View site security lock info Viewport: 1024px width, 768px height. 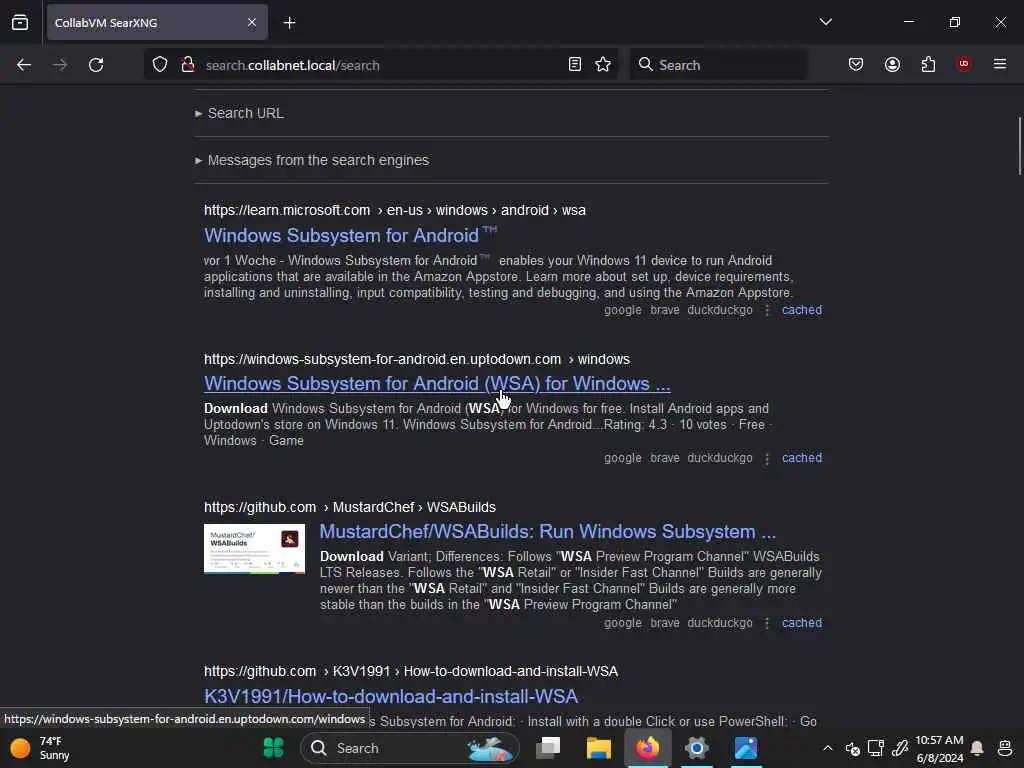click(188, 64)
